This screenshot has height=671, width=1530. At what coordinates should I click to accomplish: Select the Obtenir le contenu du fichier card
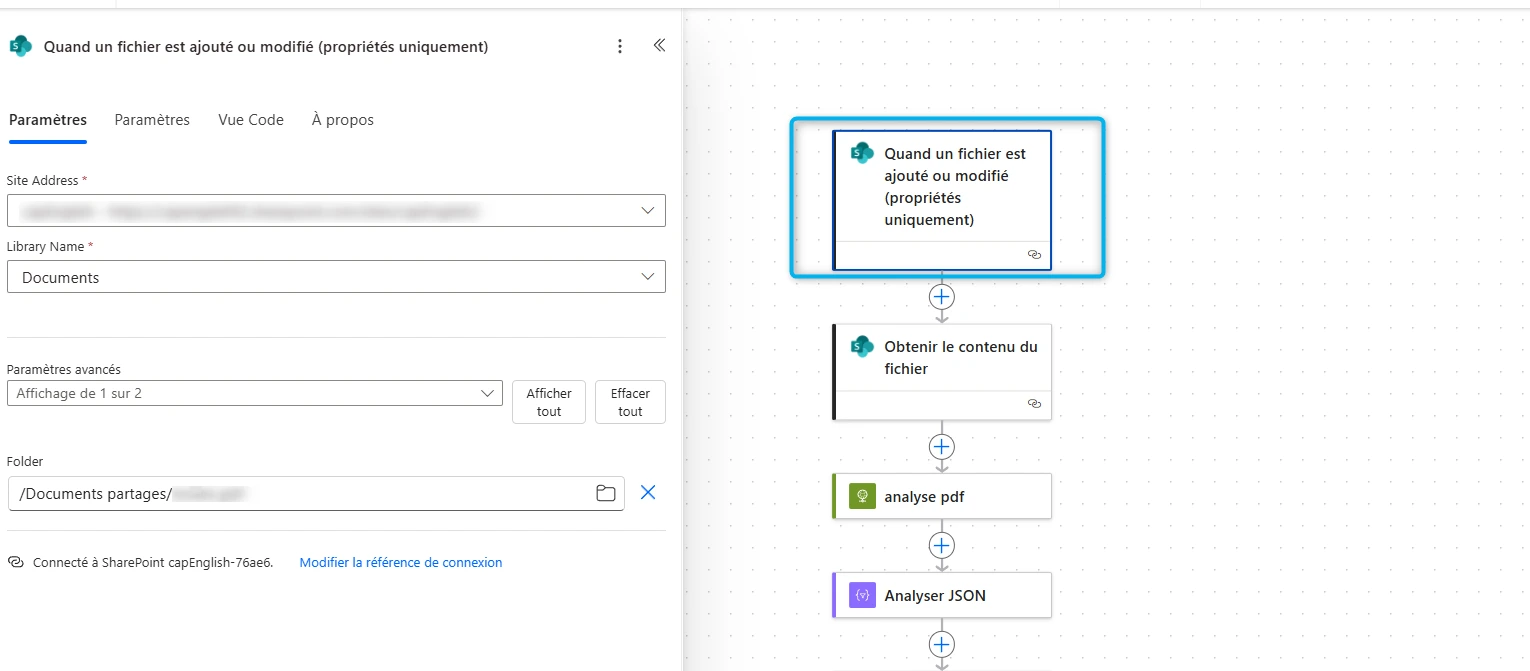[942, 372]
